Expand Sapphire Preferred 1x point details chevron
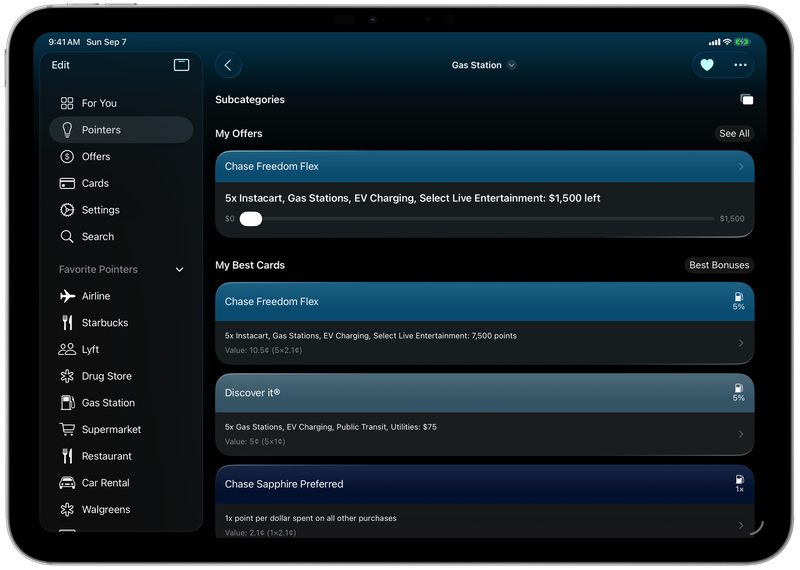 point(741,525)
